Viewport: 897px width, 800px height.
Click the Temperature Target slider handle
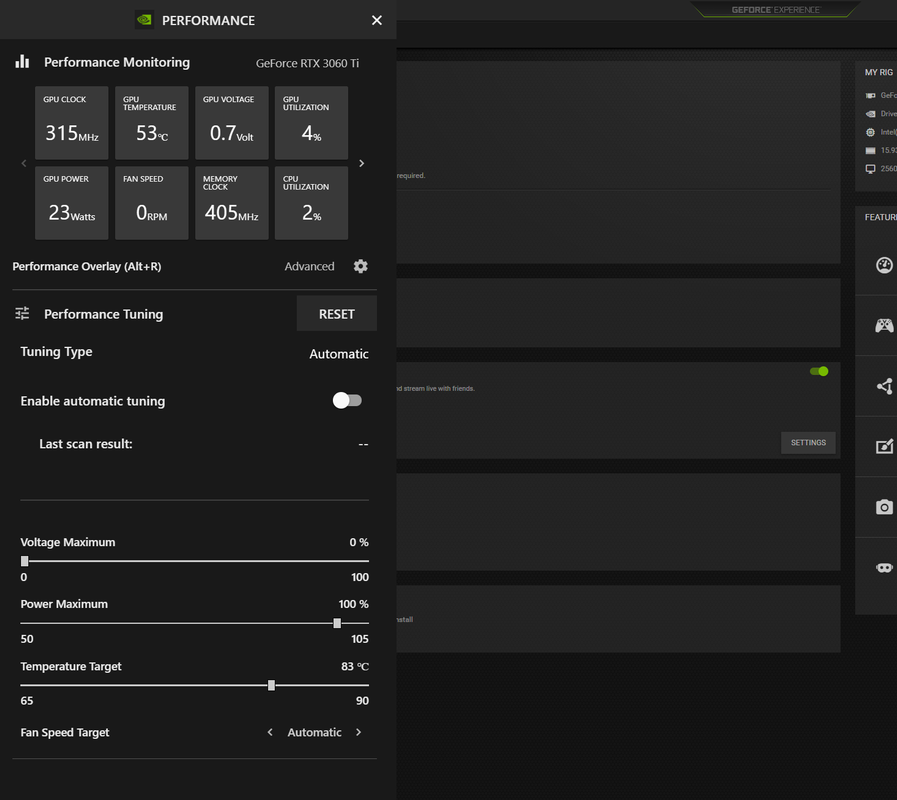(271, 685)
